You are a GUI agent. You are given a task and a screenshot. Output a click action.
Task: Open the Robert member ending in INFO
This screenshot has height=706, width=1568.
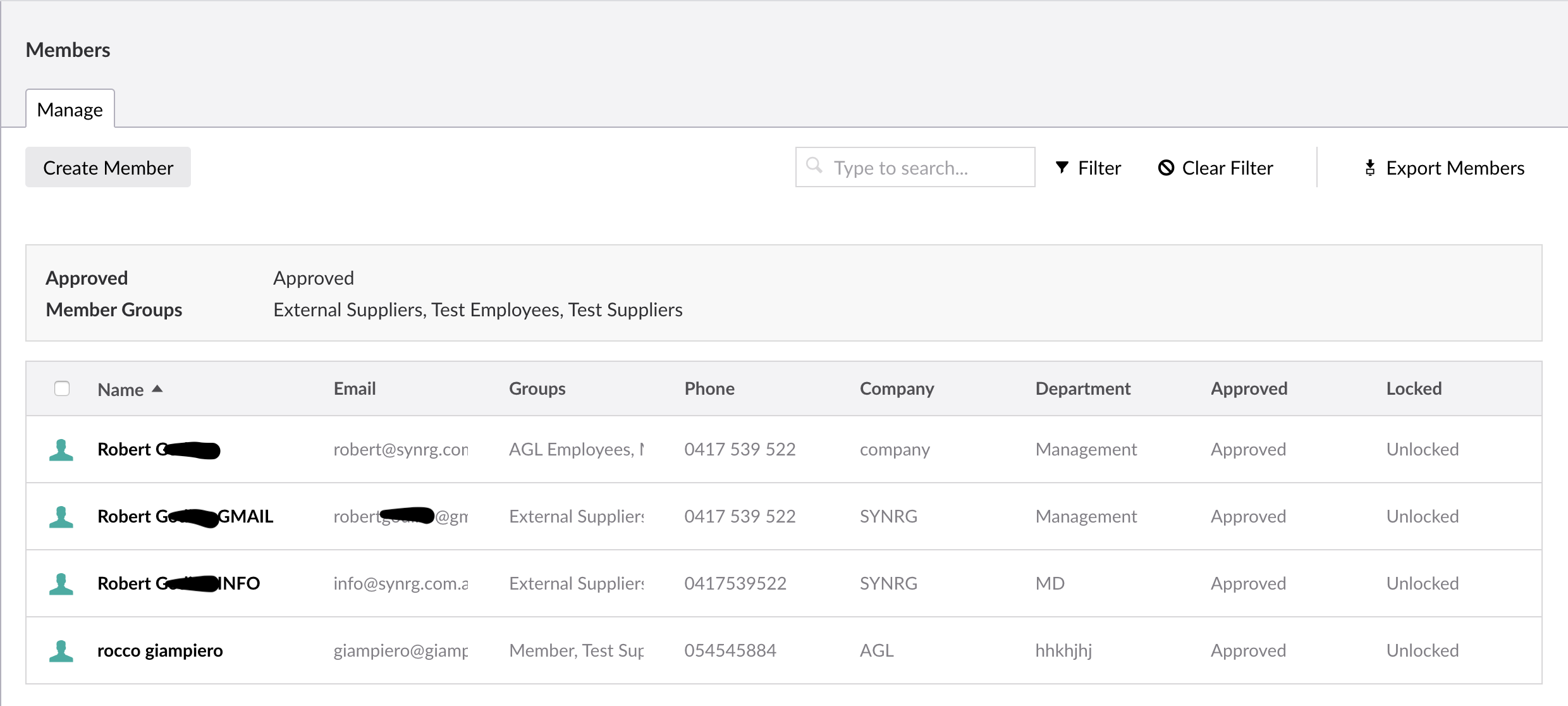click(178, 583)
